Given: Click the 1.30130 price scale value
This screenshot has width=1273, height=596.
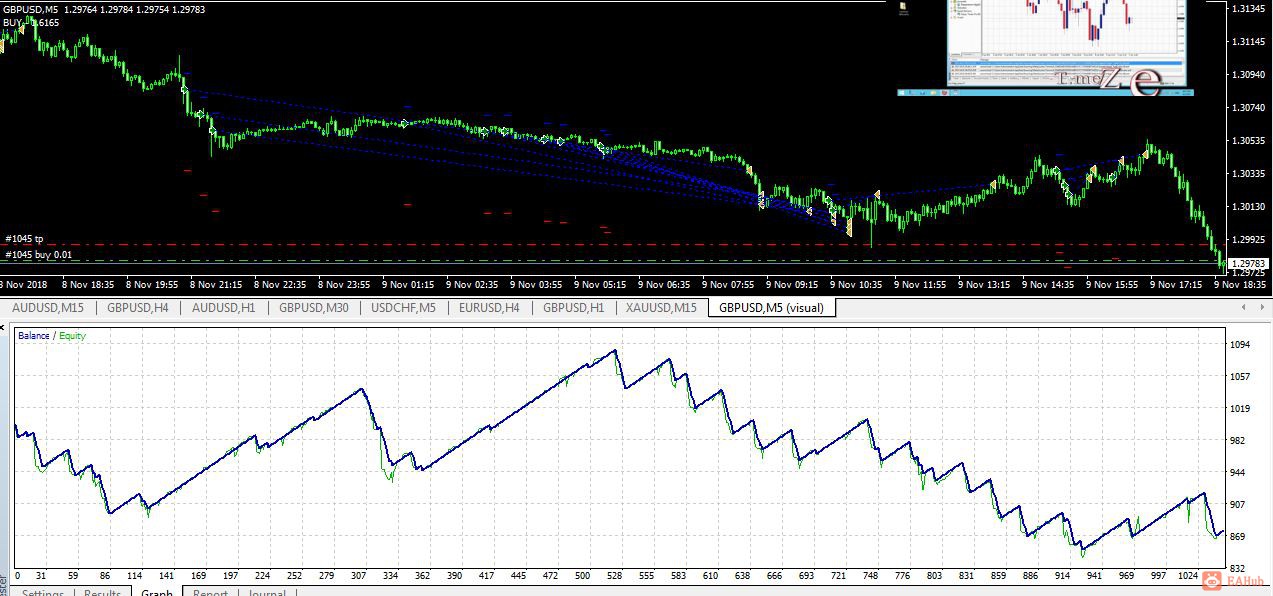Looking at the screenshot, I should tap(1250, 207).
